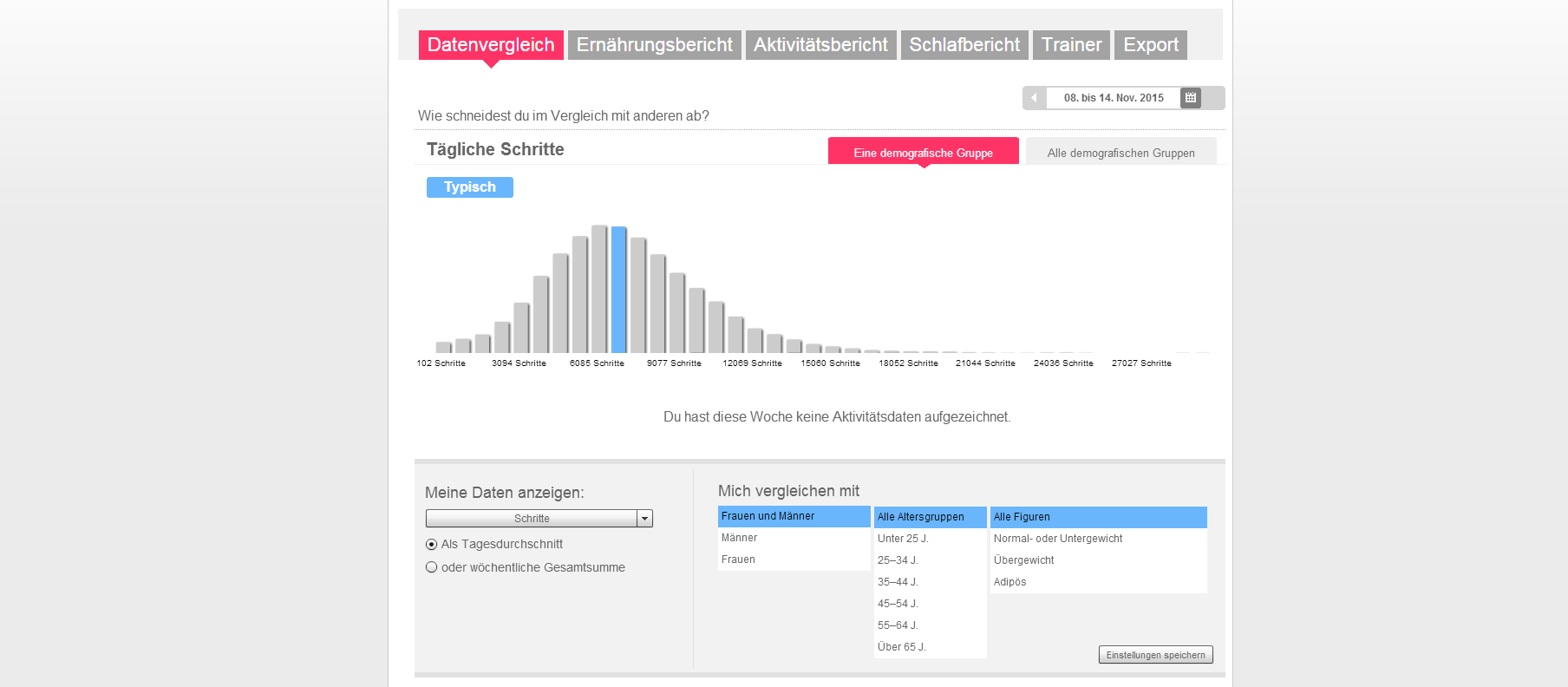Switch to 'Alle demografischen Gruppen' view

pos(1120,153)
